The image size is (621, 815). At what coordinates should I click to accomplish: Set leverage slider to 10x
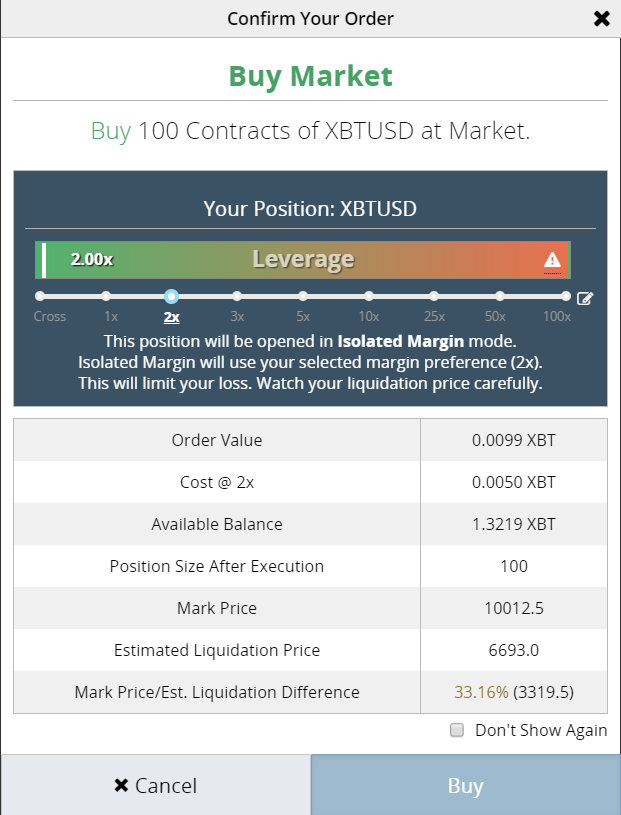368,296
